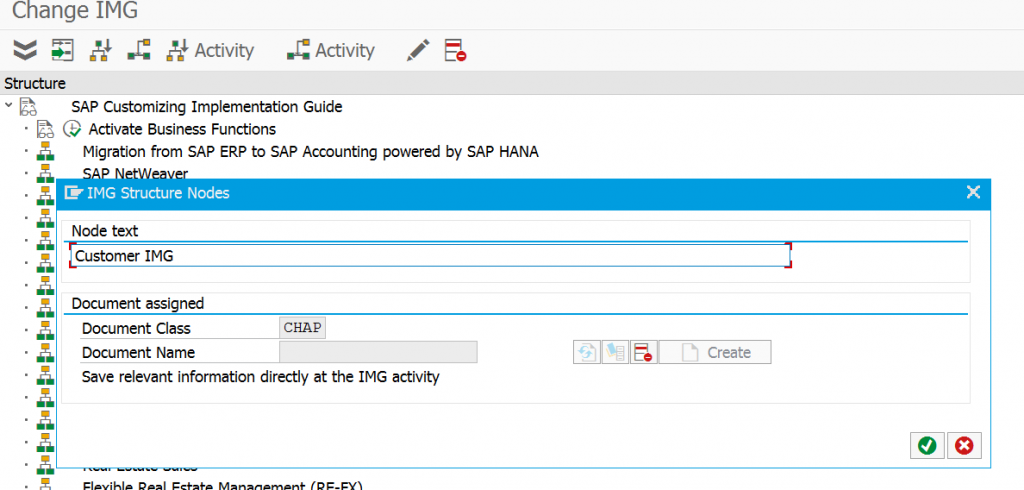
Task: Click the expand all double-chevron toolbar icon
Action: click(x=25, y=50)
